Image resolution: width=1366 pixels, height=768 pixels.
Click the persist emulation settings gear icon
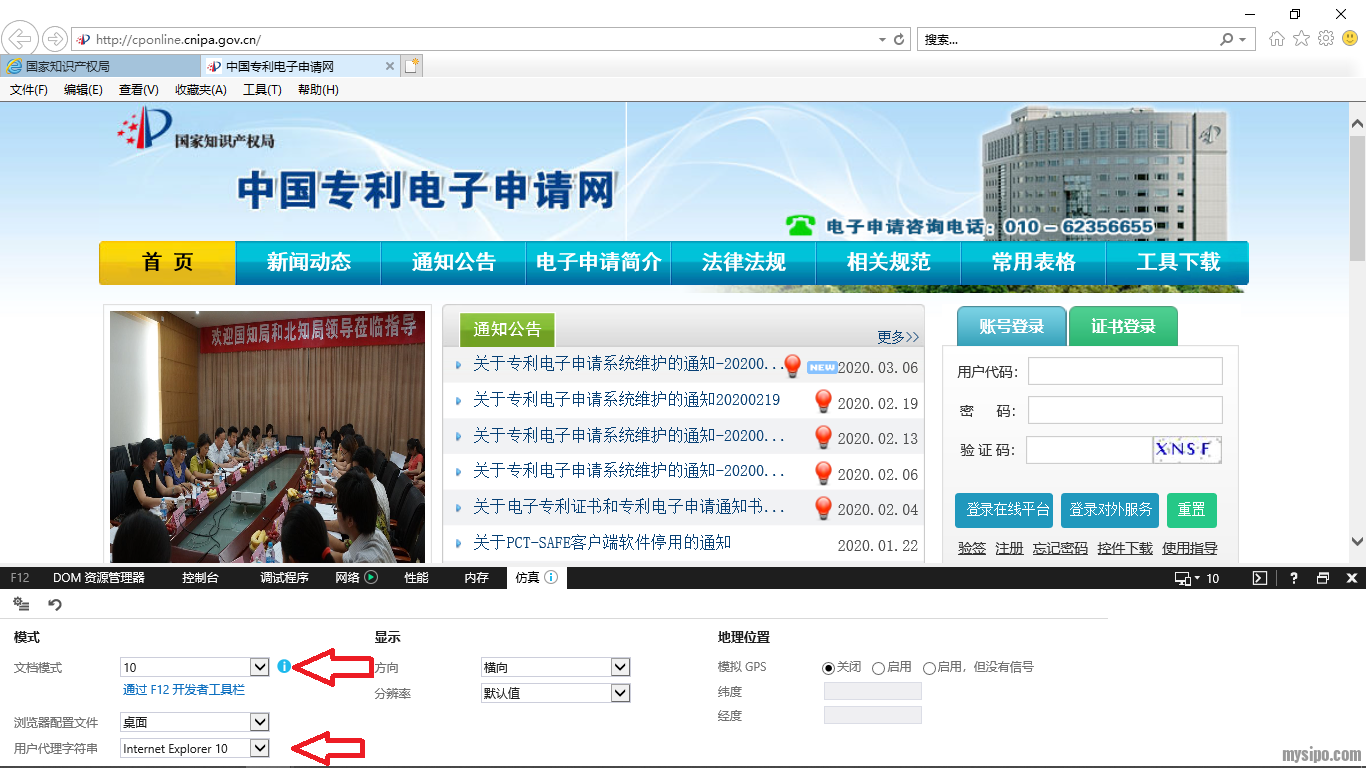(21, 604)
